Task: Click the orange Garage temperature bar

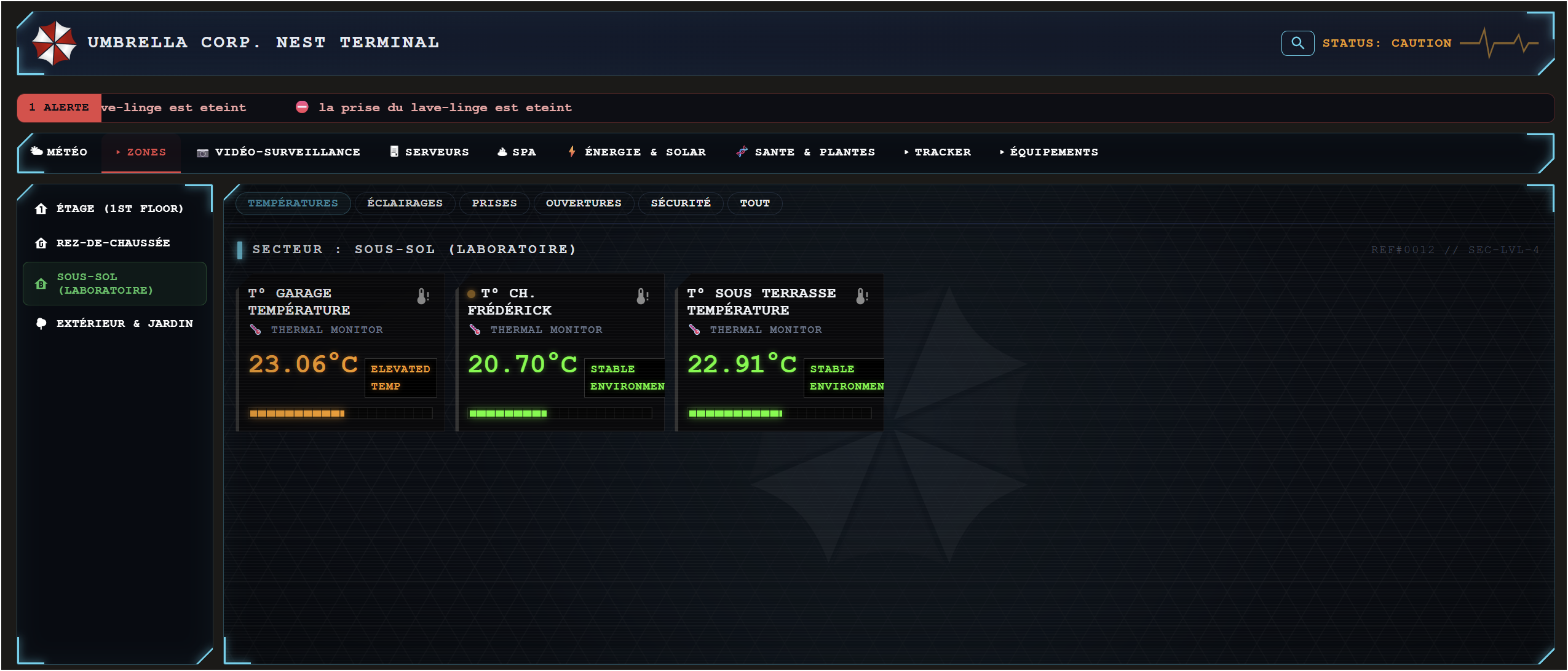Action: 340,414
